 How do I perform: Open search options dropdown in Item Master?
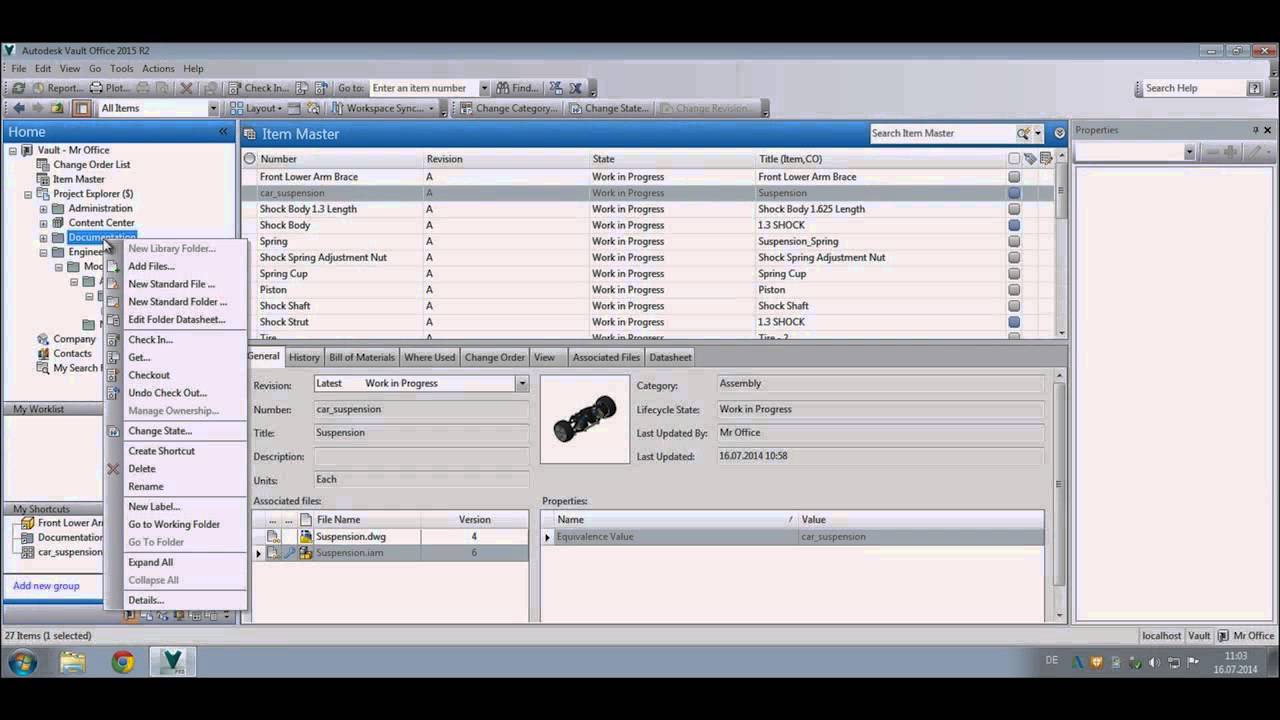(1038, 133)
